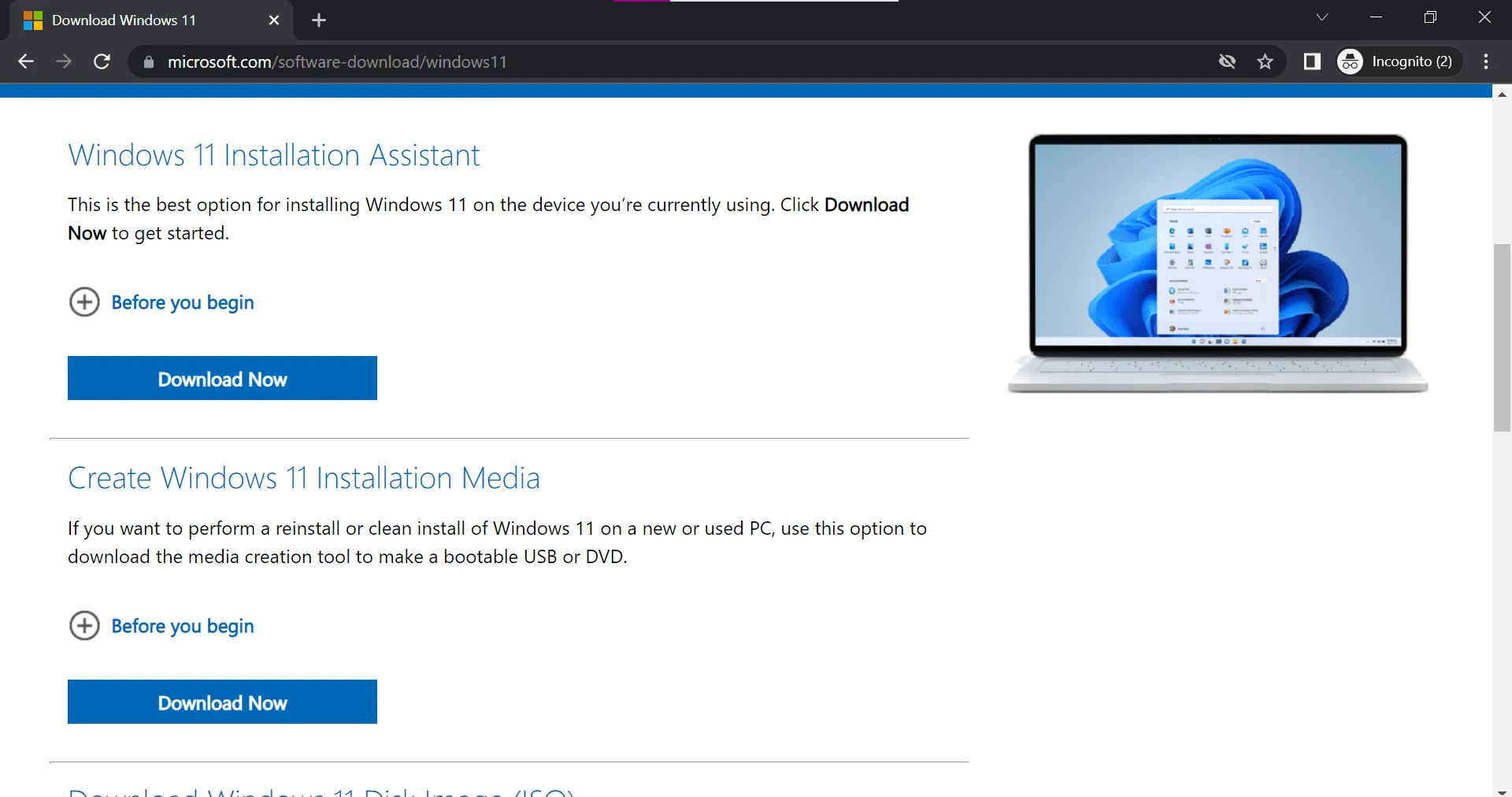
Task: Click Windows 11 Installation Assistant heading
Action: point(274,155)
